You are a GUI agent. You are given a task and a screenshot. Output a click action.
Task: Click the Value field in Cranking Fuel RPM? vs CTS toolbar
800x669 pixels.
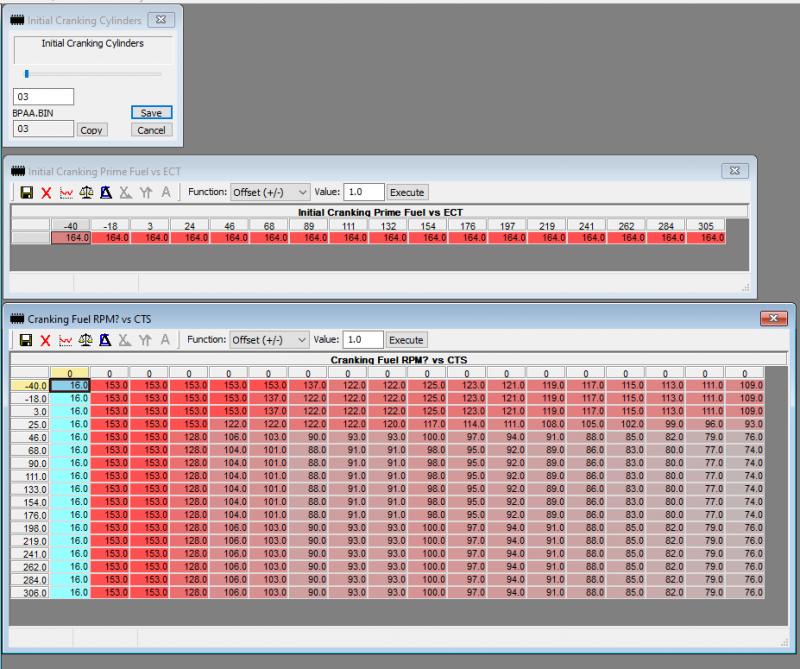pyautogui.click(x=363, y=340)
